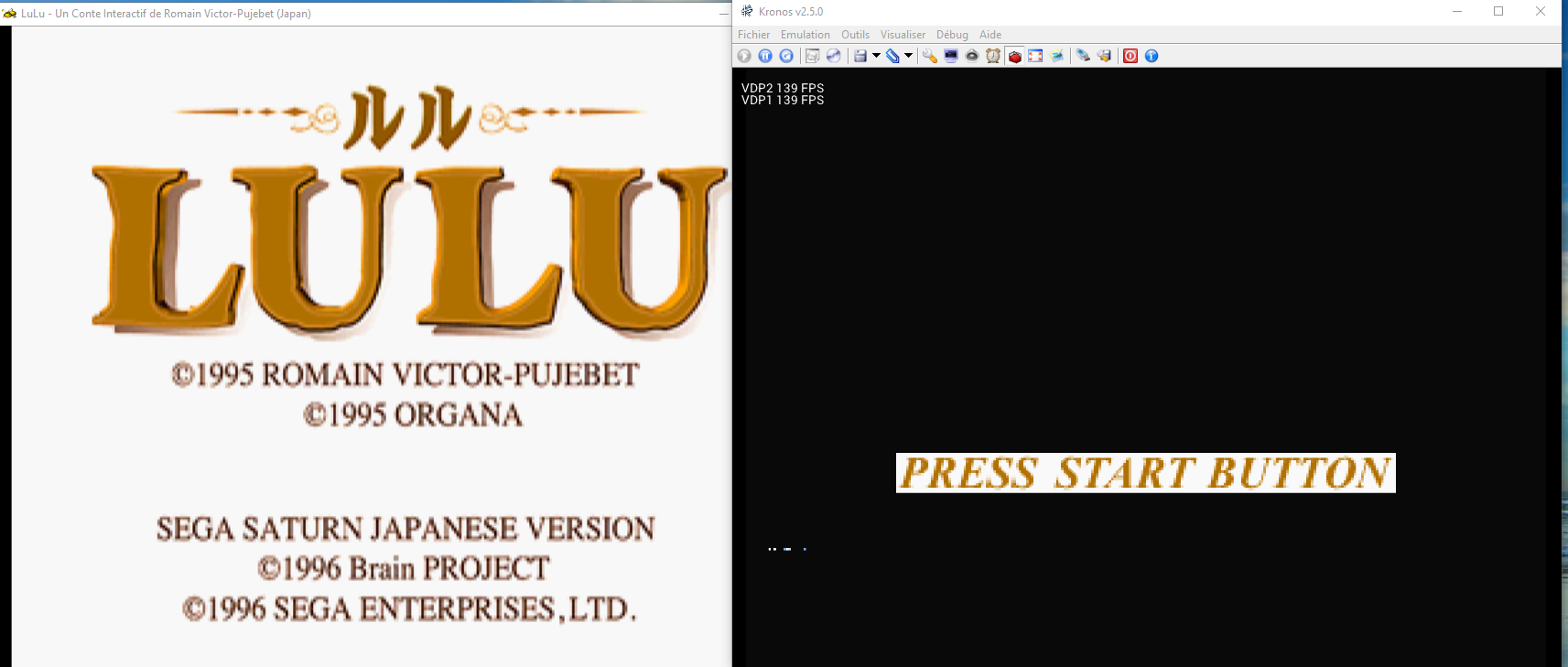
Task: Close the Kronos v2.5.0 window
Action: (1541, 12)
